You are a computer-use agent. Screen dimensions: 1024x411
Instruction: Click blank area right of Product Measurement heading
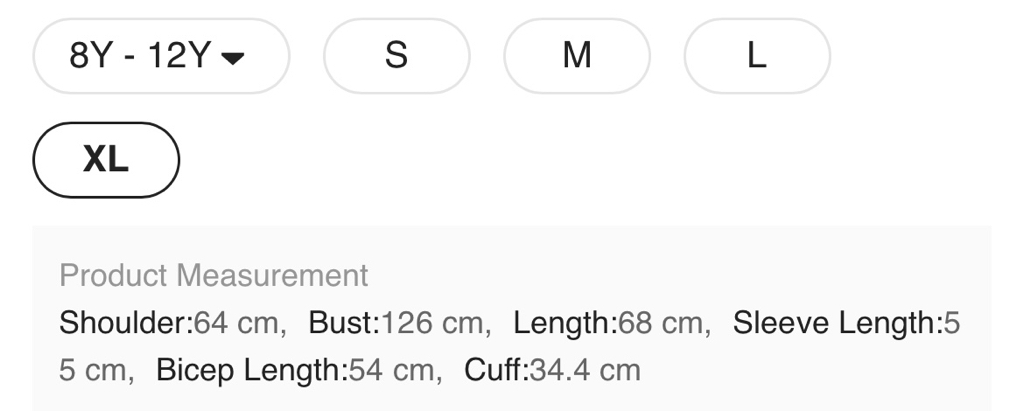[680, 275]
